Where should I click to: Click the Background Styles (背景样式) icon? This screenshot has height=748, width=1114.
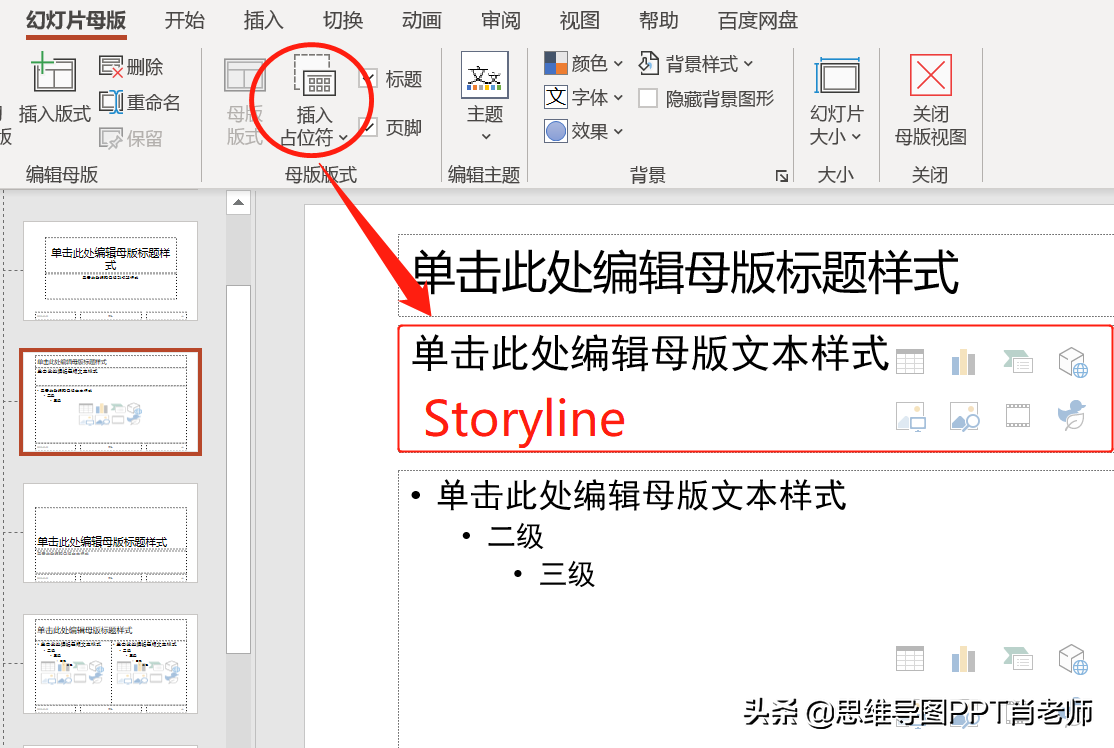click(649, 63)
